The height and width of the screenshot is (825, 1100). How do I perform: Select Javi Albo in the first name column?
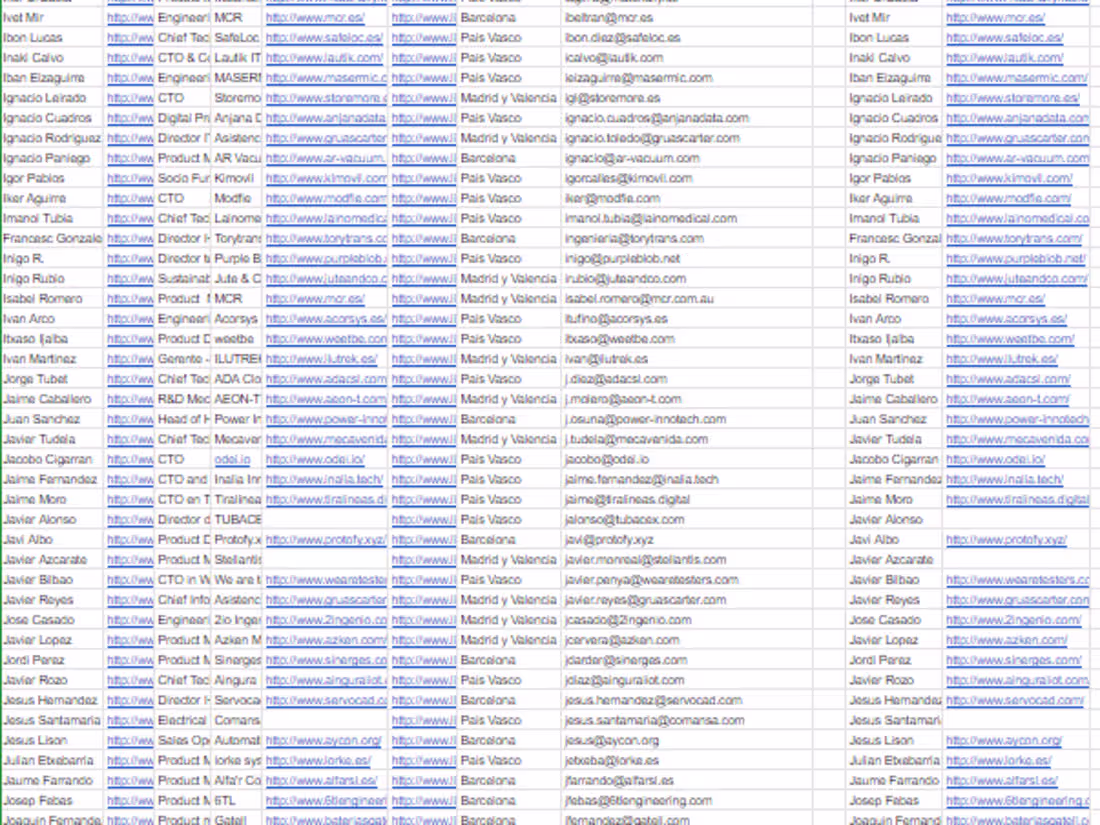point(28,540)
